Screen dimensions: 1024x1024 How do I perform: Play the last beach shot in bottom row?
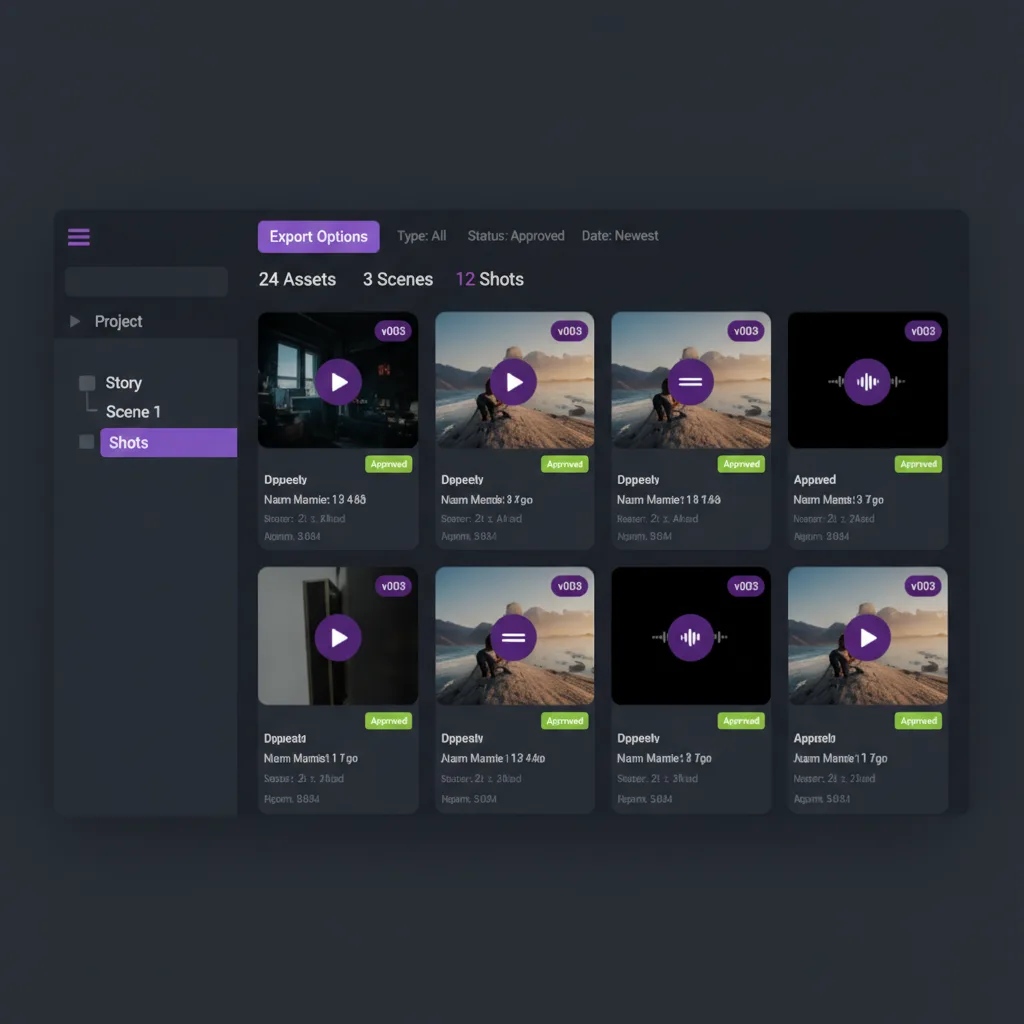click(x=867, y=637)
